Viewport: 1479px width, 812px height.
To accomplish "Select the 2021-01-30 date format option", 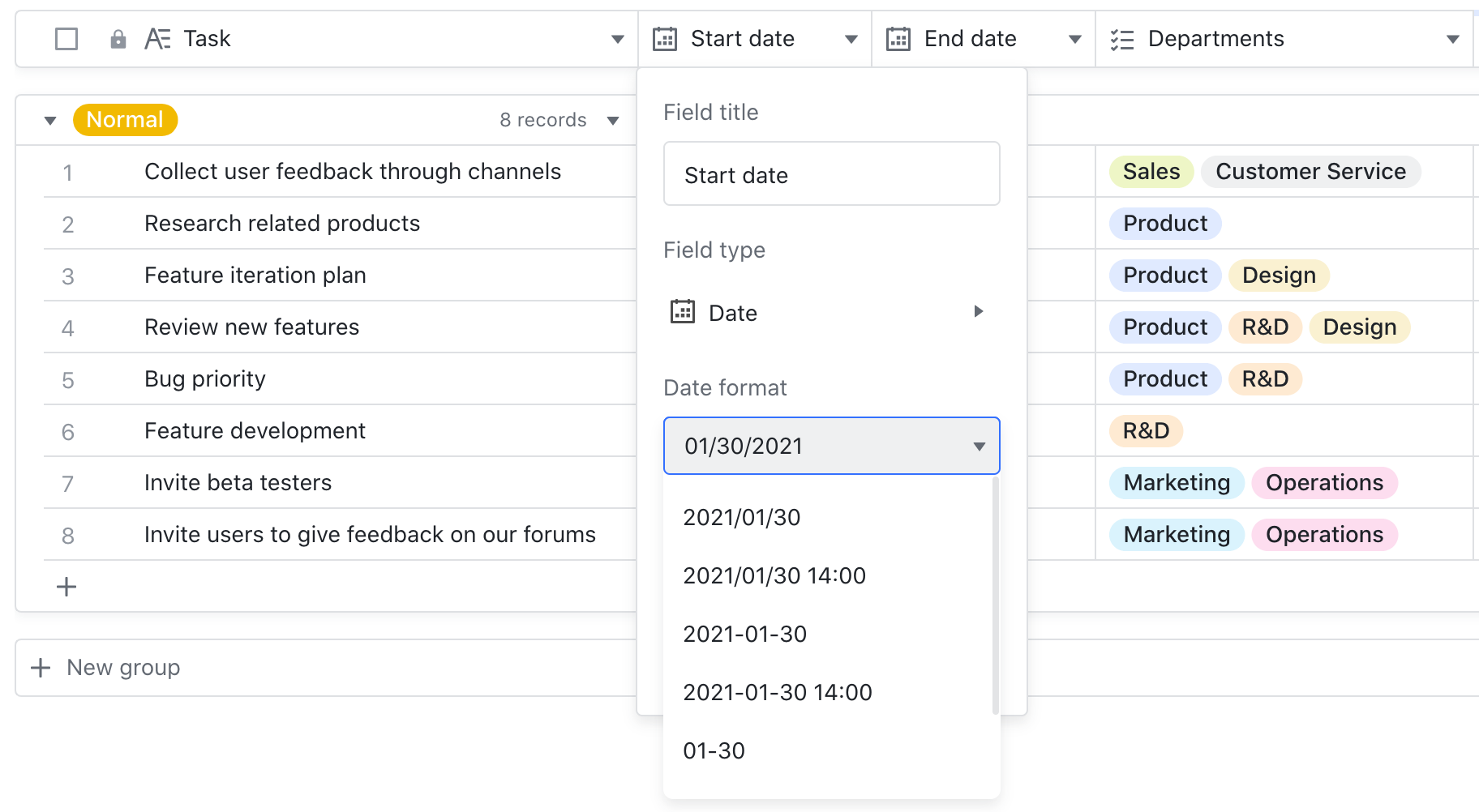I will pyautogui.click(x=745, y=634).
